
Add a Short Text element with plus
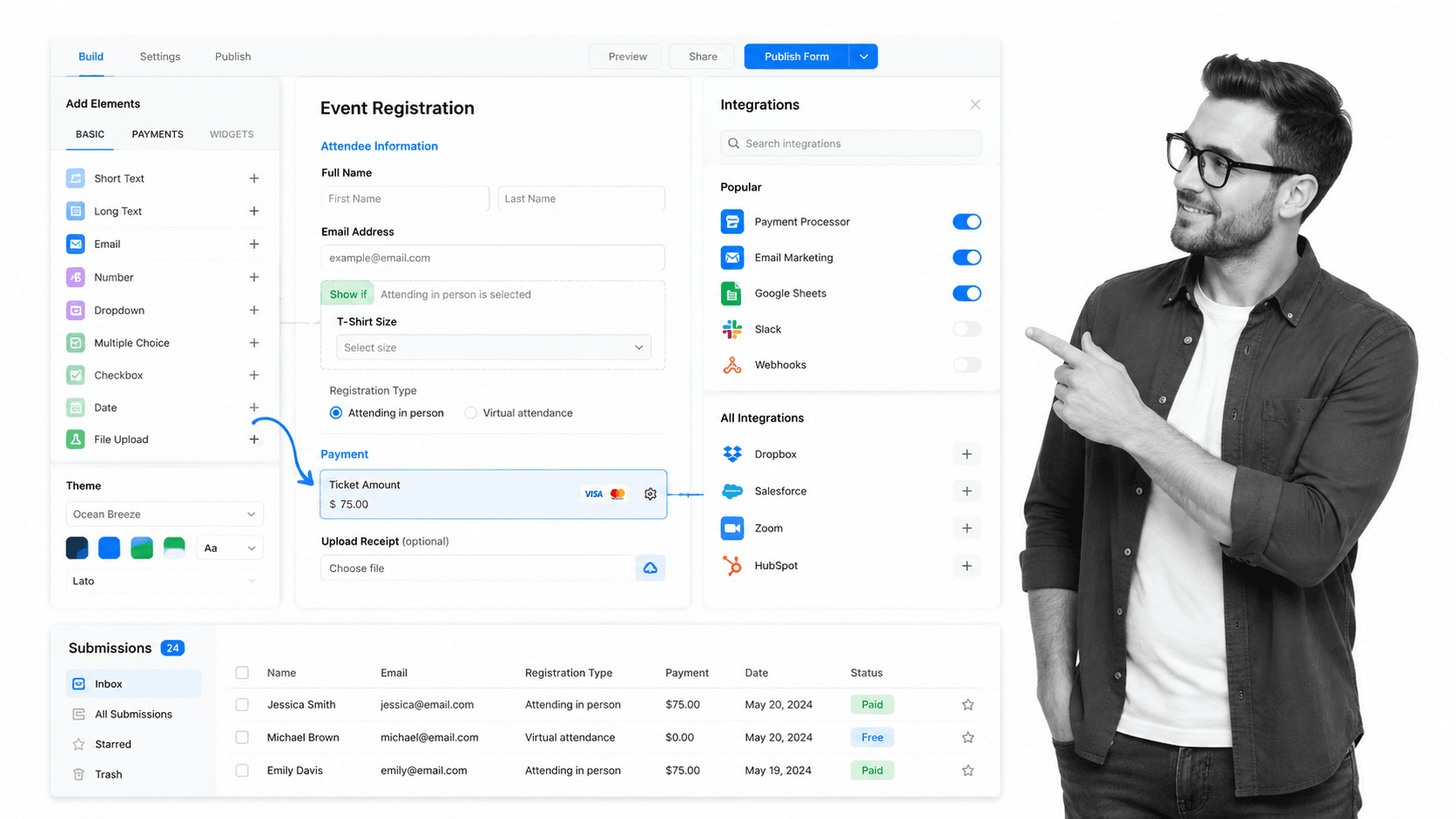254,178
